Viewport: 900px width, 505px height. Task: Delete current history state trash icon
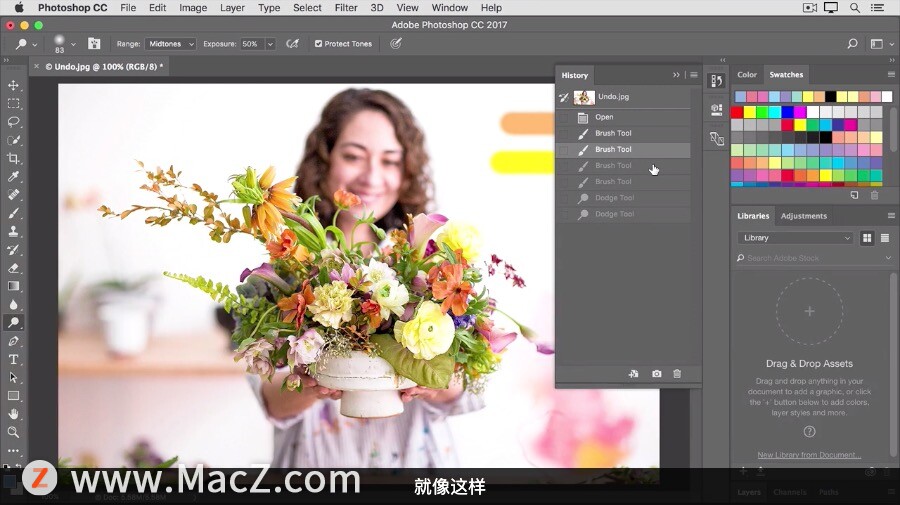677,374
